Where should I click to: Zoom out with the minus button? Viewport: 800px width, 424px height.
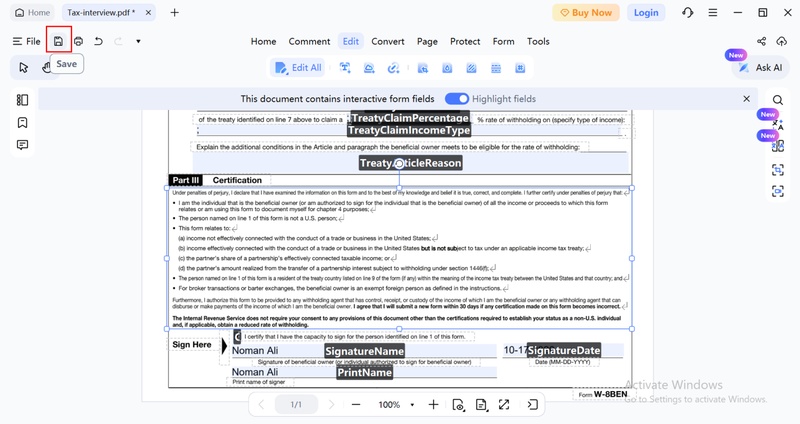356,405
